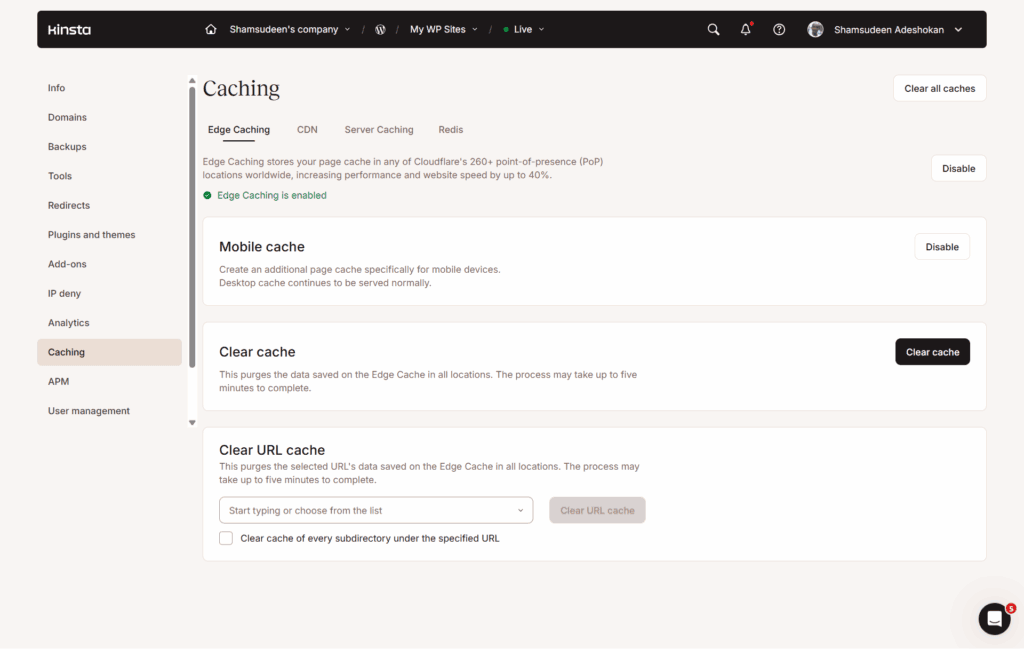Click the notifications bell icon
The width and height of the screenshot is (1024, 649).
pyautogui.click(x=745, y=29)
